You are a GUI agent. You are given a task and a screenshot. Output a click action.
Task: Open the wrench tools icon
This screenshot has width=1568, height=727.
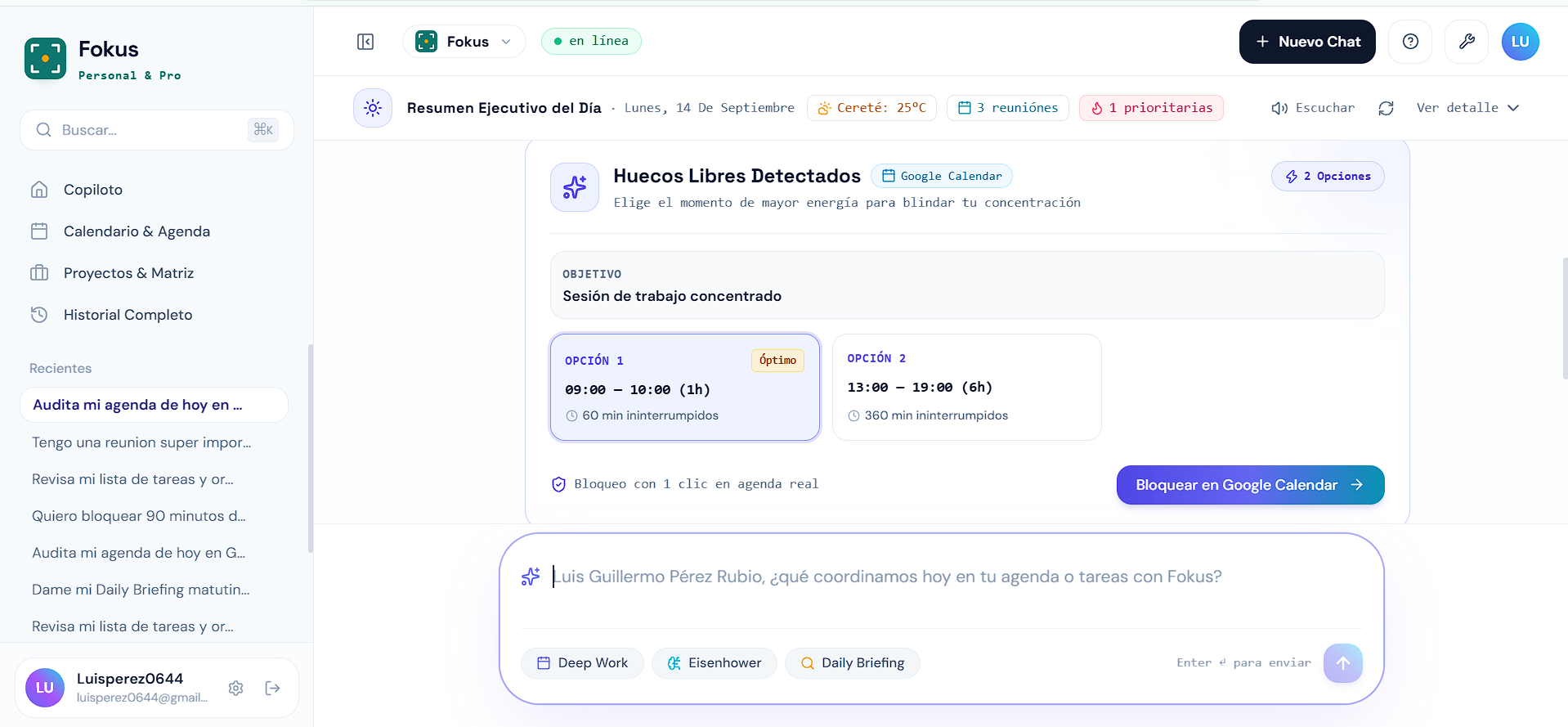[x=1467, y=42]
